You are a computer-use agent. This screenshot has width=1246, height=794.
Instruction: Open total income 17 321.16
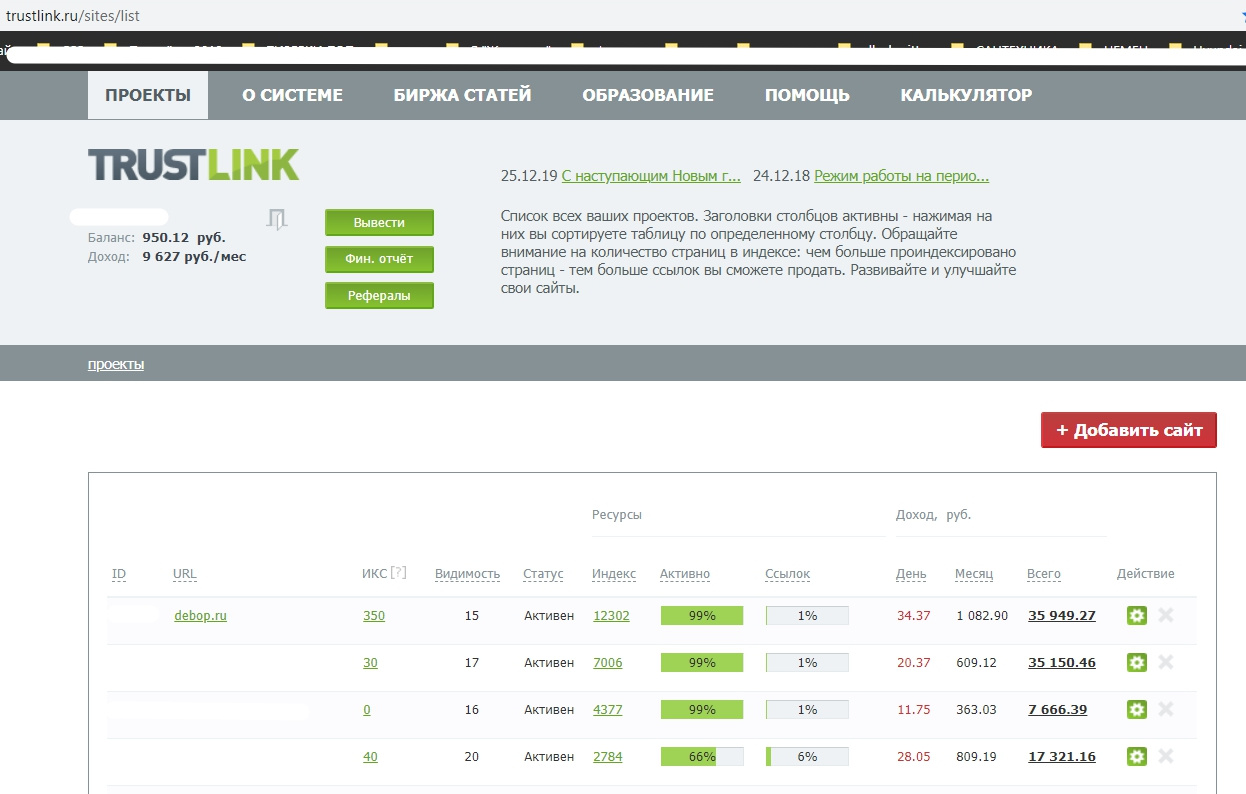click(x=1062, y=757)
